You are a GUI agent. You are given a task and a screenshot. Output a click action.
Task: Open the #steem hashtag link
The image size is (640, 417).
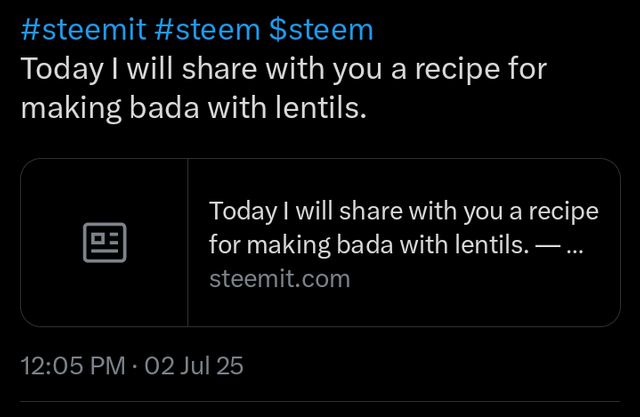[x=207, y=29]
